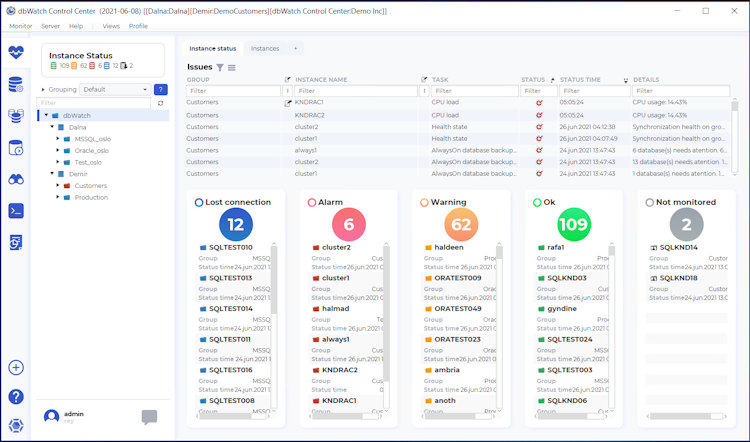This screenshot has height=442, width=750.
Task: Open the database settings sidebar icon
Action: coord(16,85)
